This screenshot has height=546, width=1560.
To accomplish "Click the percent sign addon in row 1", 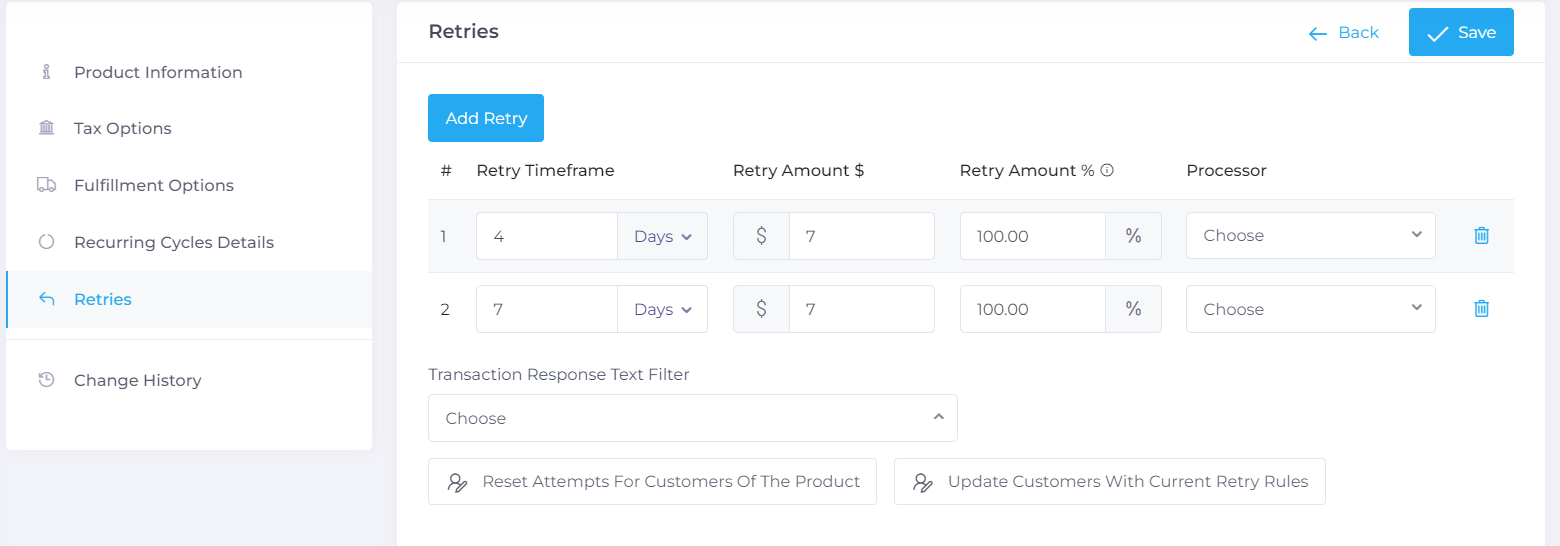I will (1133, 236).
